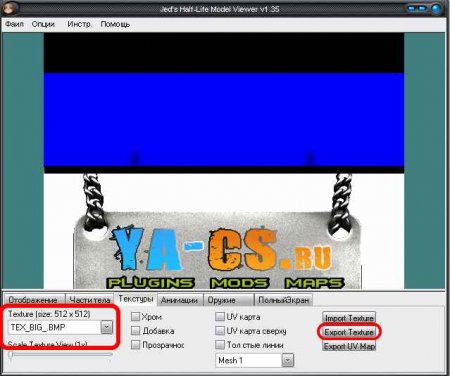Switch to the Анимации tab
This screenshot has width=450, height=376.
pos(179,300)
